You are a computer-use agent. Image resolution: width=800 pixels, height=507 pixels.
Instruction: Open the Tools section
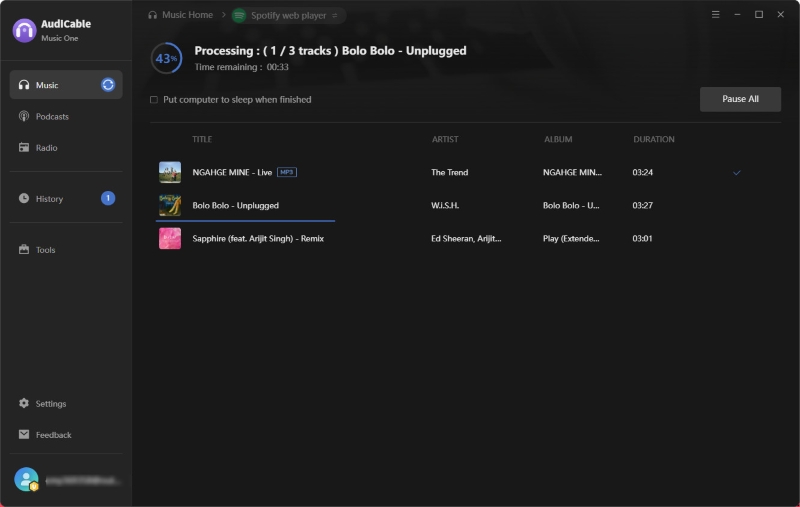pyautogui.click(x=66, y=249)
